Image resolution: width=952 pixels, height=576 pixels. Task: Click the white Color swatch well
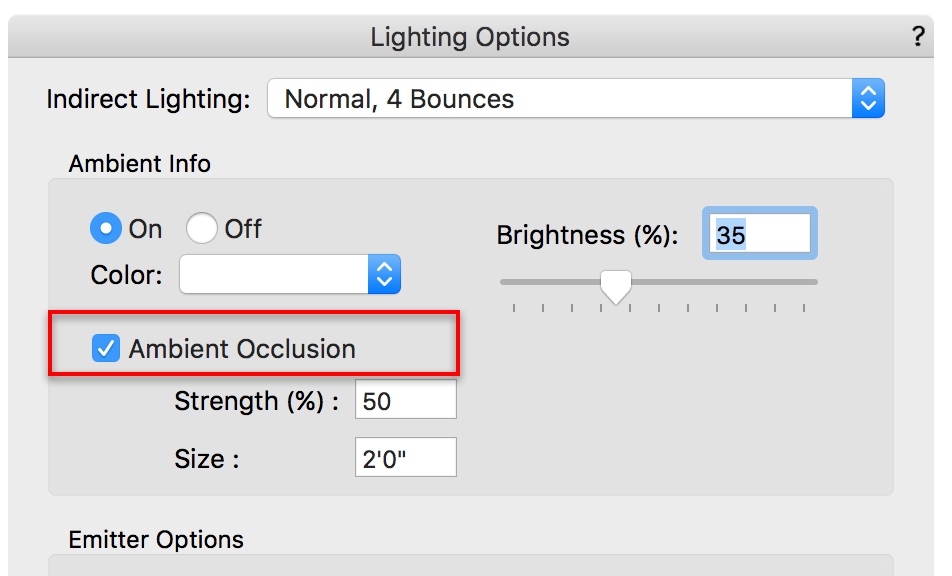point(273,274)
